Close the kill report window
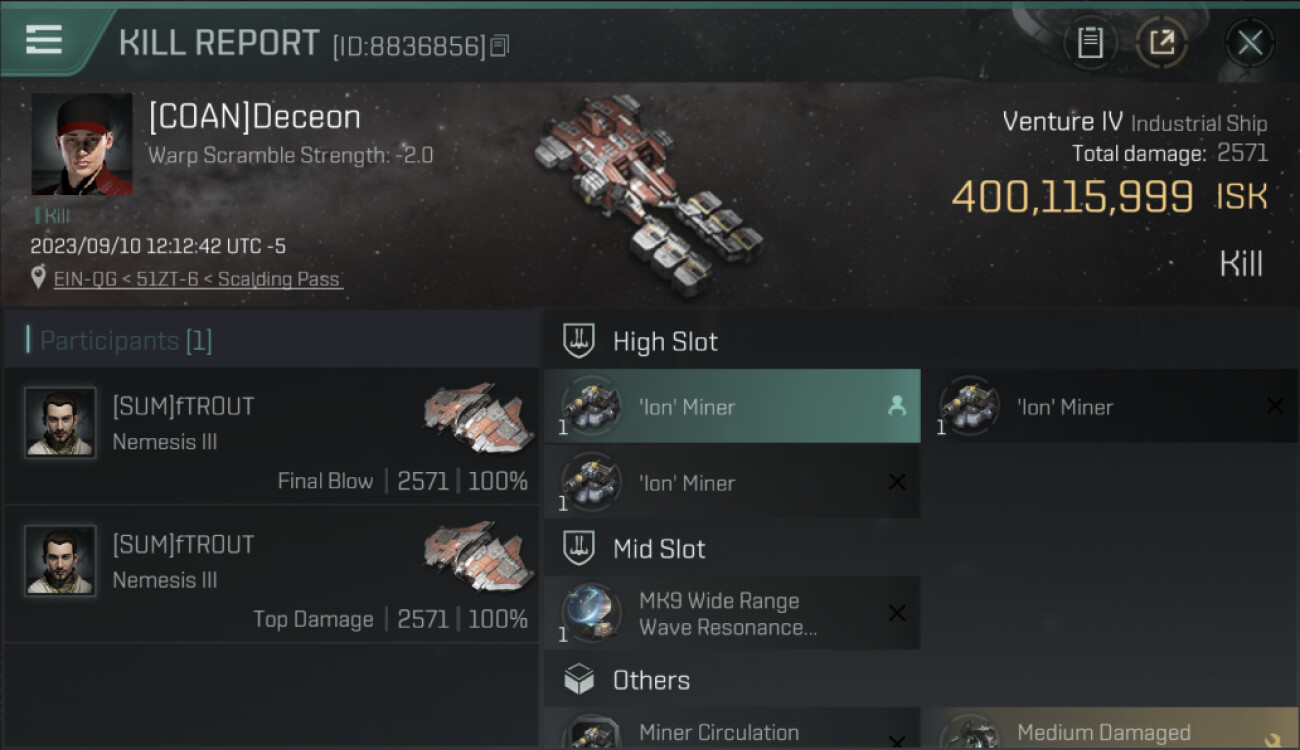The height and width of the screenshot is (750, 1300). [1249, 43]
